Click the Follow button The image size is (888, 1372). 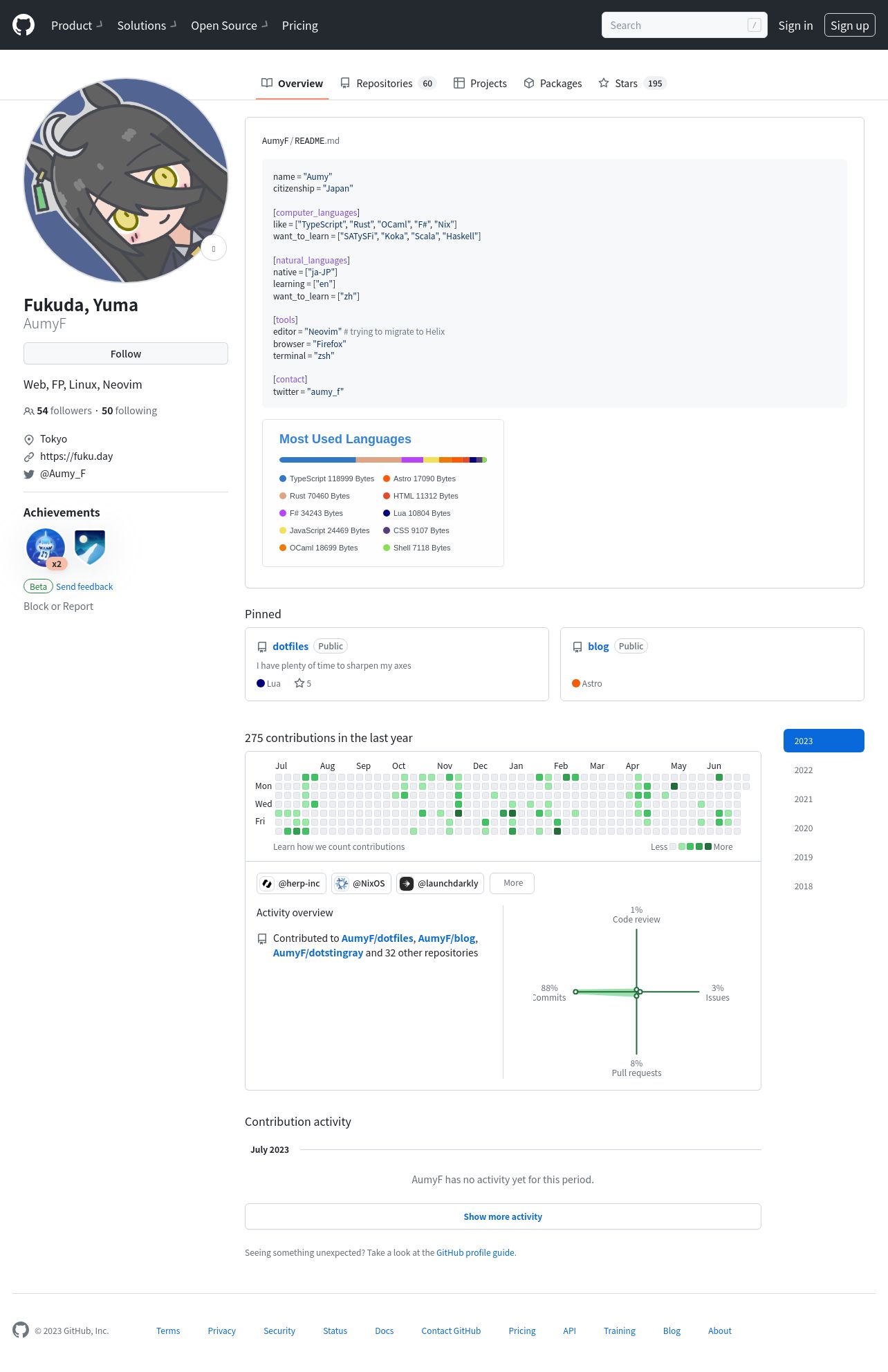coord(126,353)
